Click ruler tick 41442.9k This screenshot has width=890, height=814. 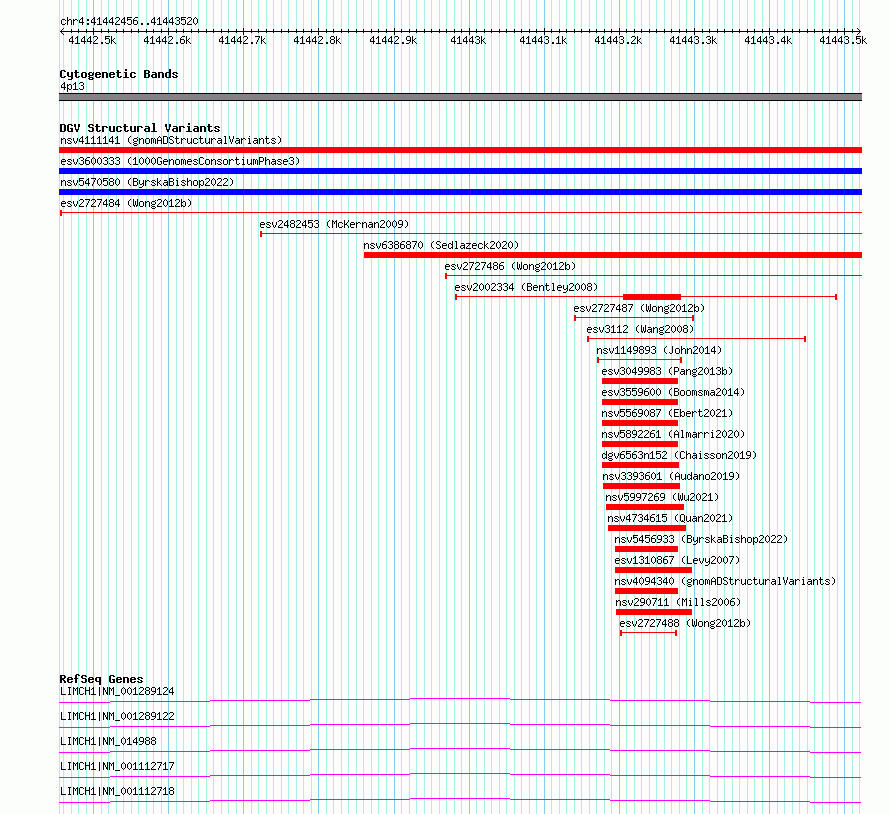(x=393, y=40)
